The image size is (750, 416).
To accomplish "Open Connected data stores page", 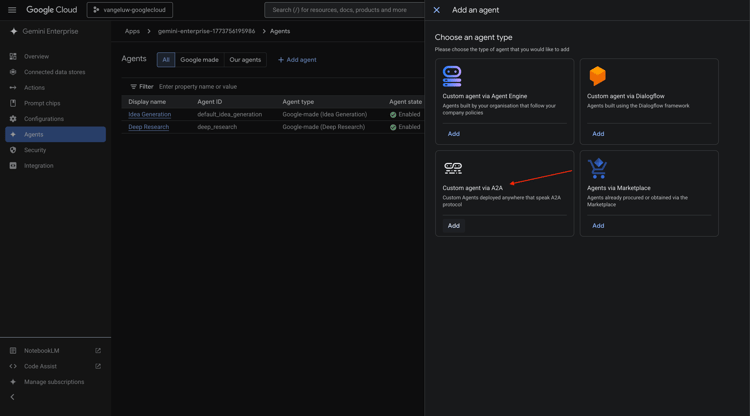I will (55, 72).
